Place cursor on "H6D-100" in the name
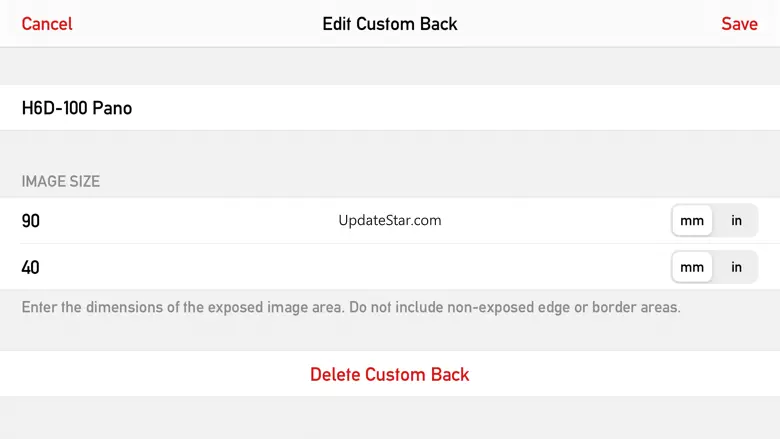Viewport: 780px width, 439px height. 54,108
